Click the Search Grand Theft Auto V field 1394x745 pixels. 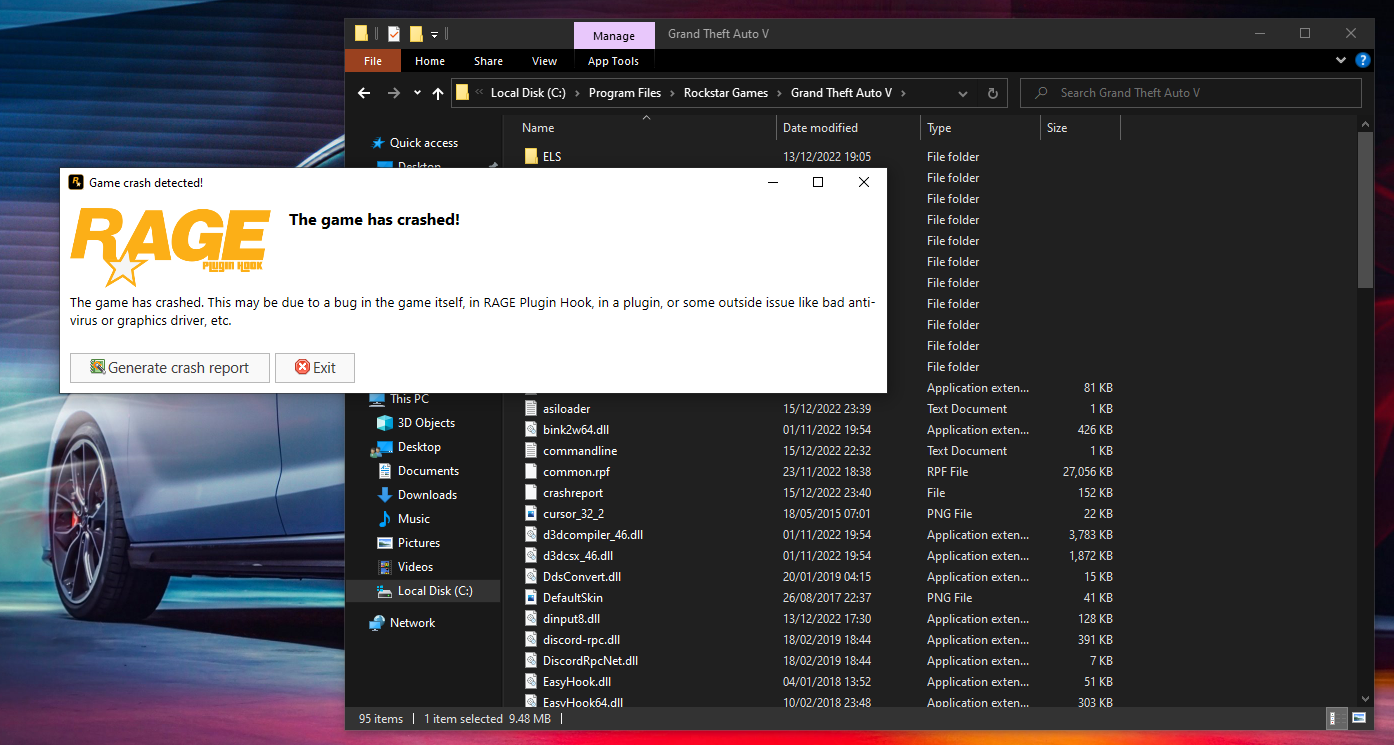(1191, 93)
